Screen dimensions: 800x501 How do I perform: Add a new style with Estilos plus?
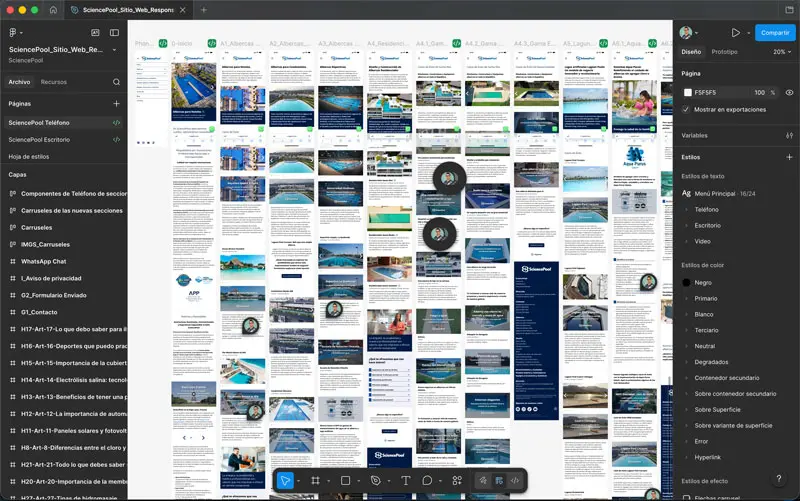coord(789,157)
